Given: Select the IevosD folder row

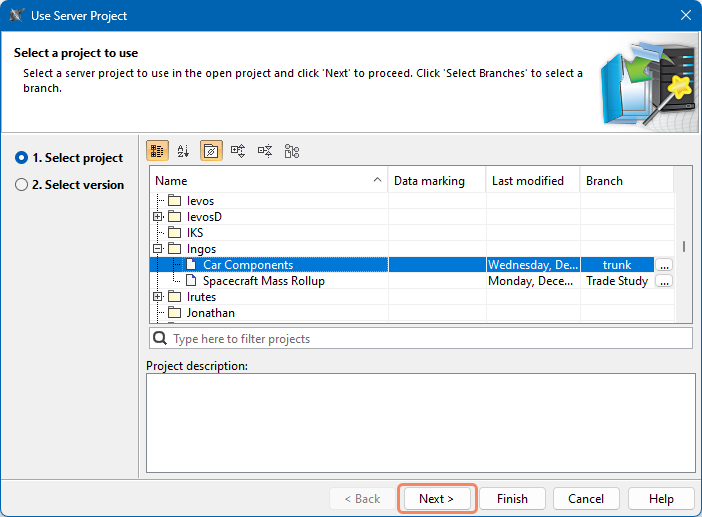Looking at the screenshot, I should pyautogui.click(x=412, y=217).
